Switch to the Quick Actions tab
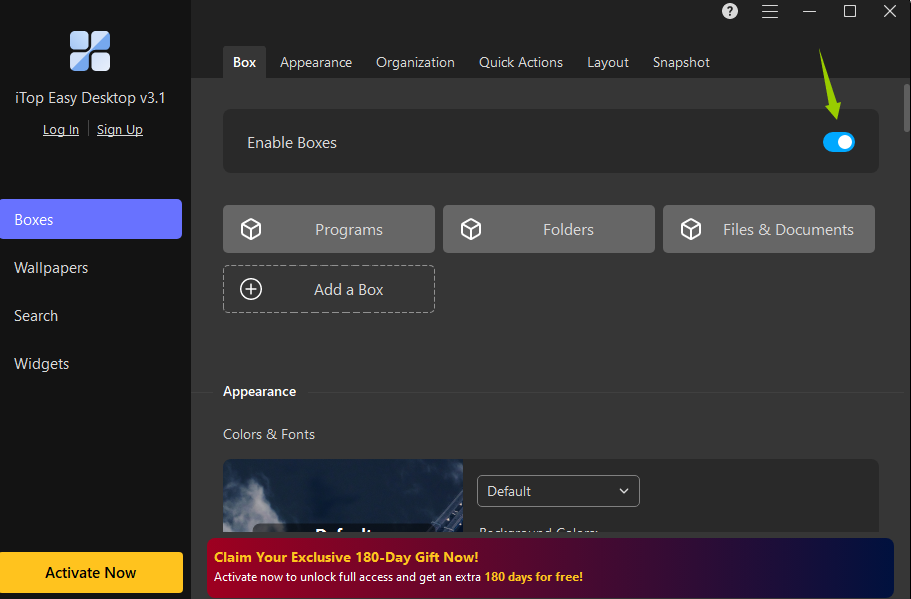The height and width of the screenshot is (599, 911). point(520,62)
